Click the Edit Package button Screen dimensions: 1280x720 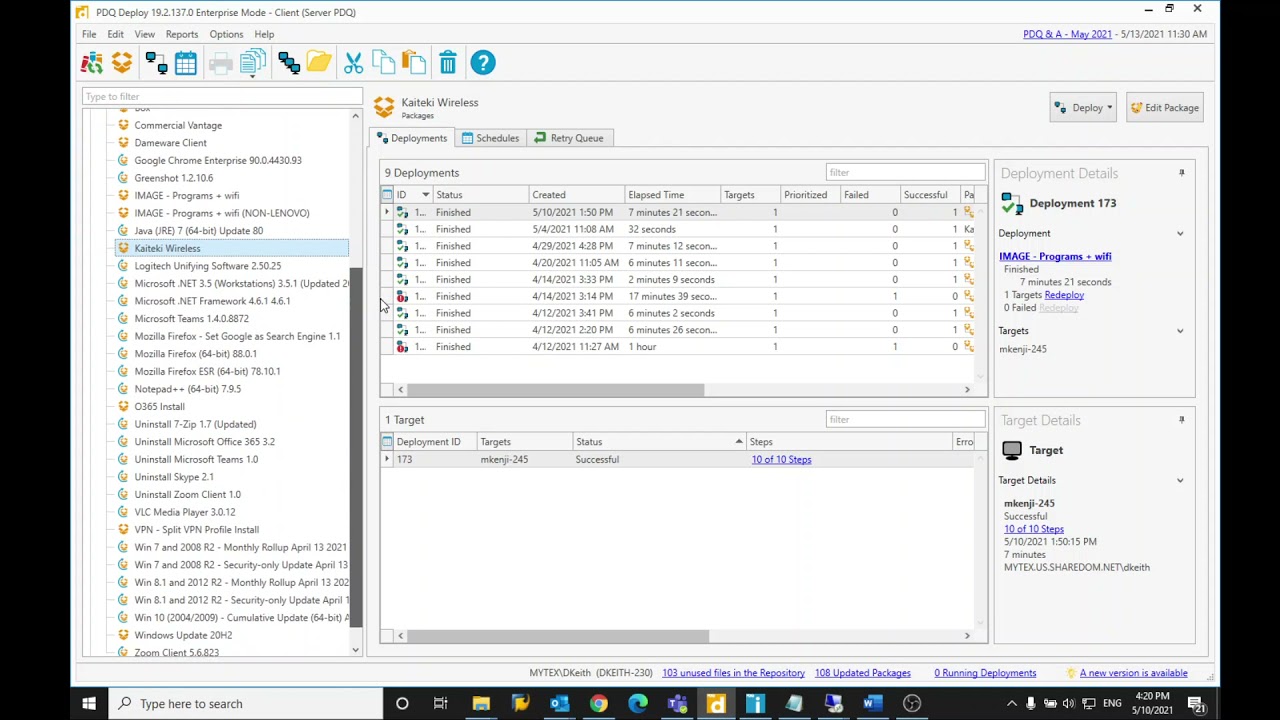pos(1164,108)
